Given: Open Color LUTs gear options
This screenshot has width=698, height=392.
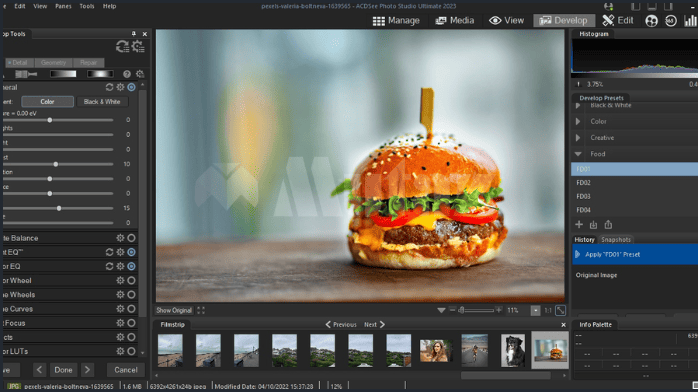Looking at the screenshot, I should tap(120, 351).
